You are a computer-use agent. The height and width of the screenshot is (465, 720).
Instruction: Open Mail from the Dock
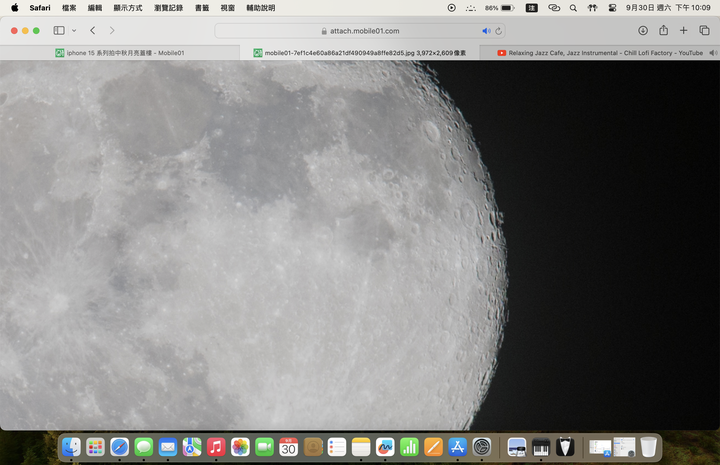pos(168,447)
